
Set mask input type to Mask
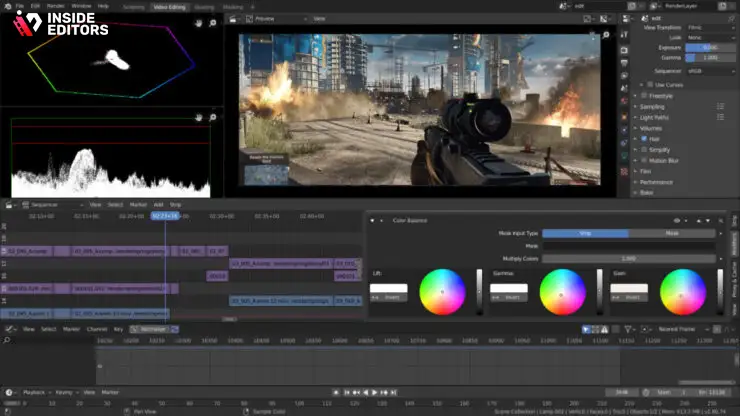(x=672, y=233)
